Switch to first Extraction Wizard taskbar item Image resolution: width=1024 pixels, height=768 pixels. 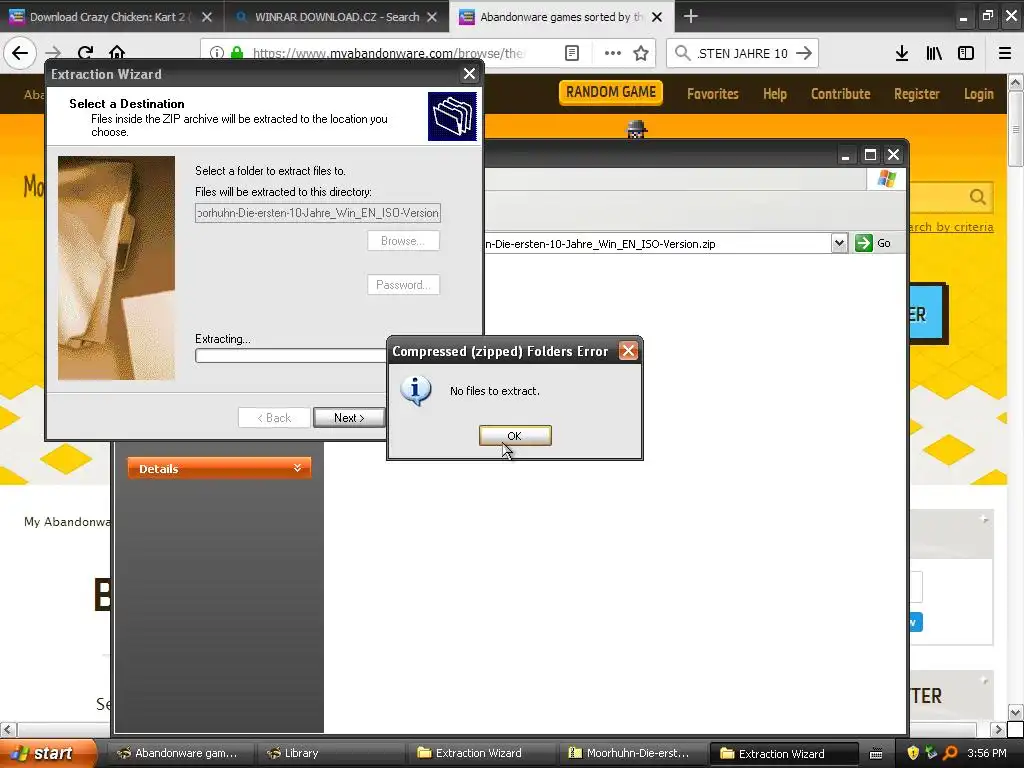coord(480,753)
